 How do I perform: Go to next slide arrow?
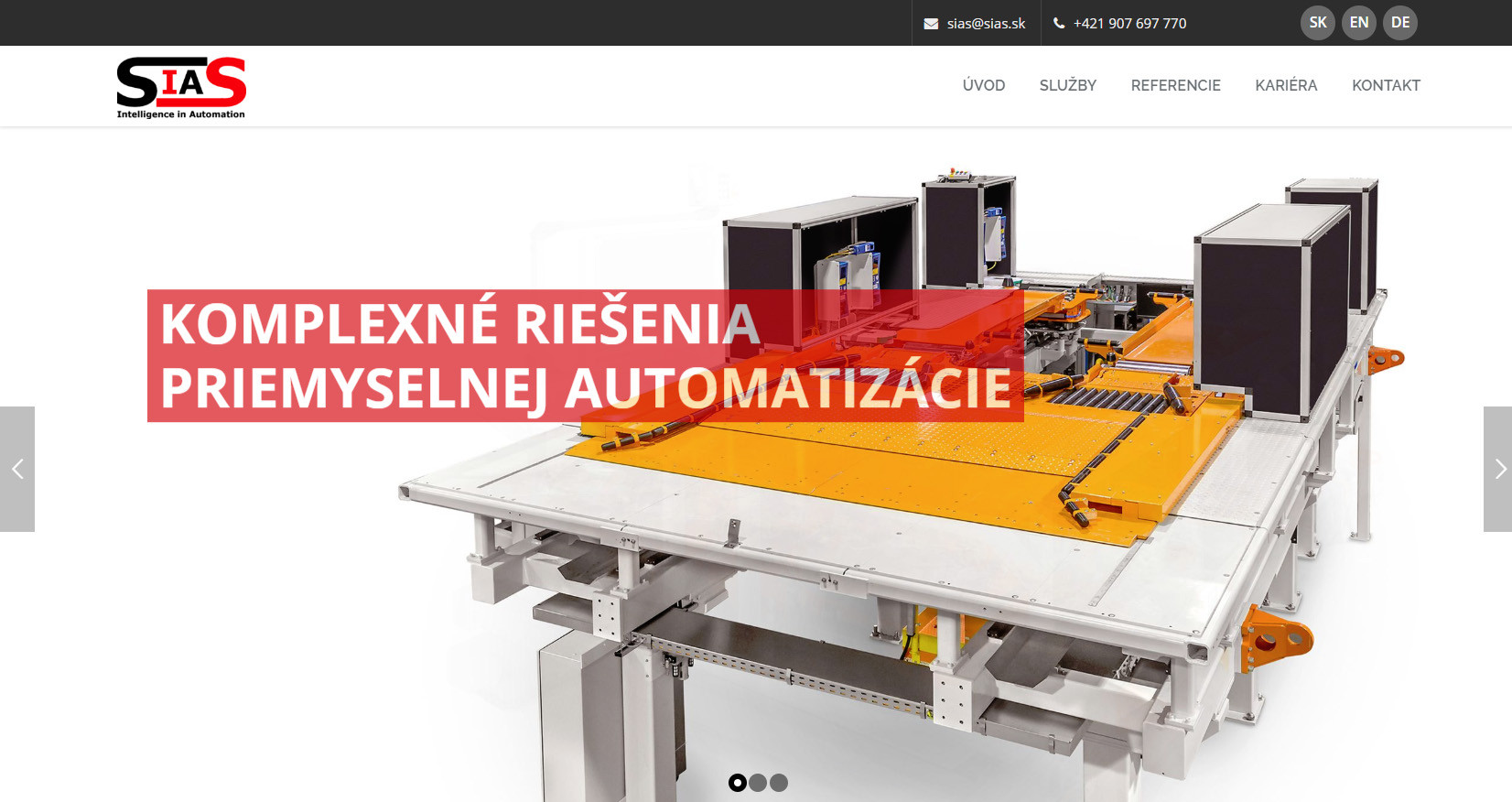coord(1498,469)
